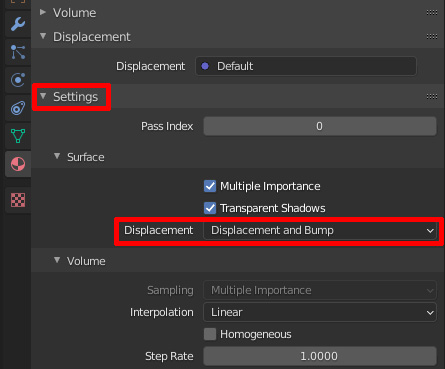Image resolution: width=445 pixels, height=369 pixels.
Task: Click the Displacement panel drag-grip dots
Action: pos(432,37)
